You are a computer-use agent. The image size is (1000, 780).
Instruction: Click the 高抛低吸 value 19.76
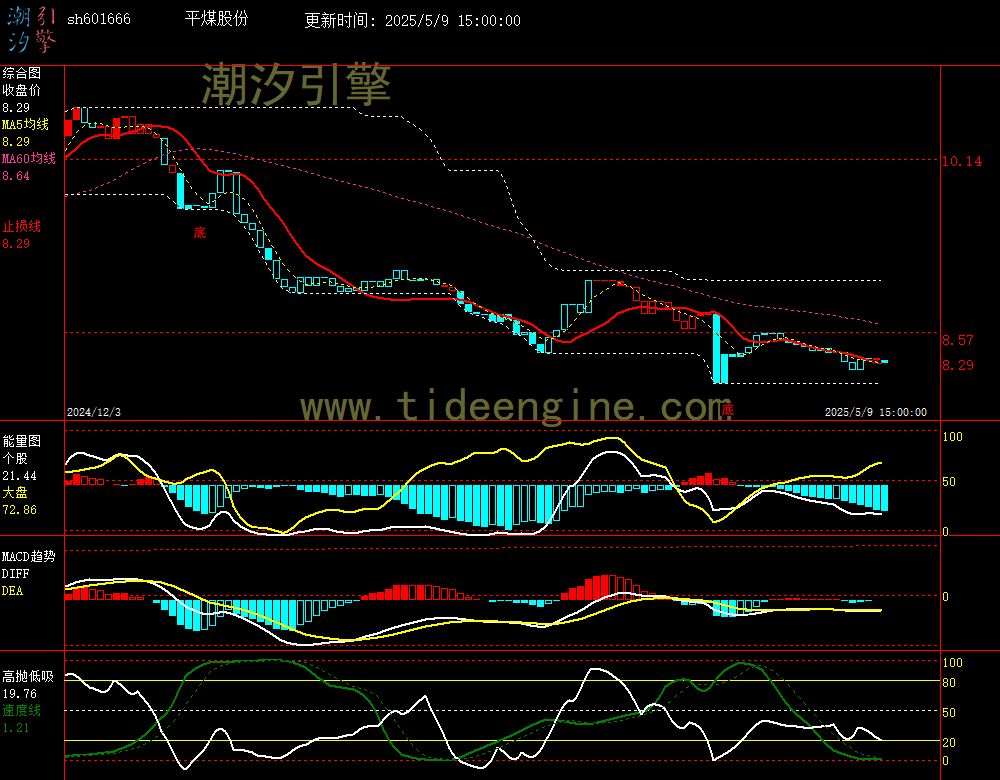[19, 693]
